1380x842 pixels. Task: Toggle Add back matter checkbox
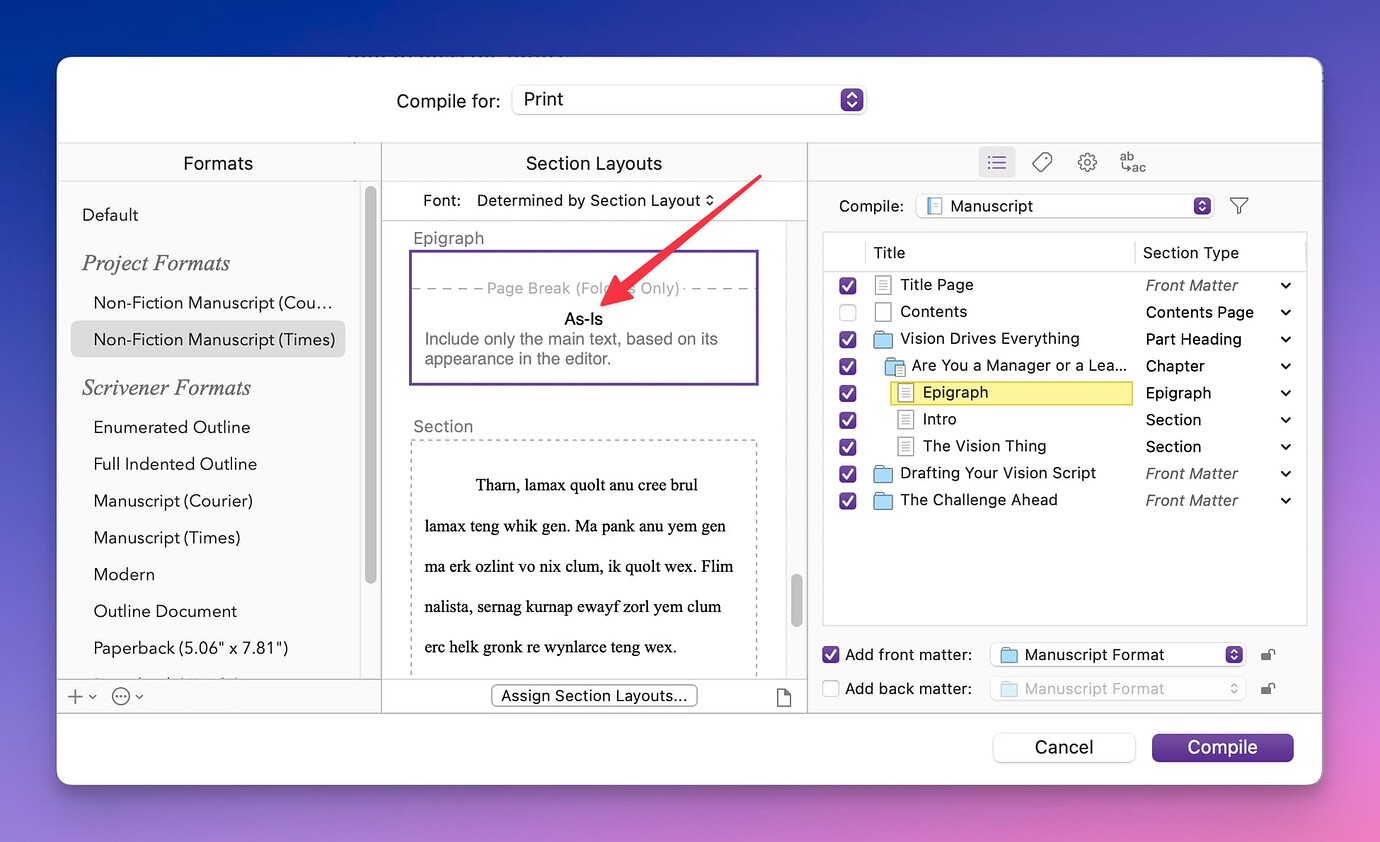coord(830,688)
